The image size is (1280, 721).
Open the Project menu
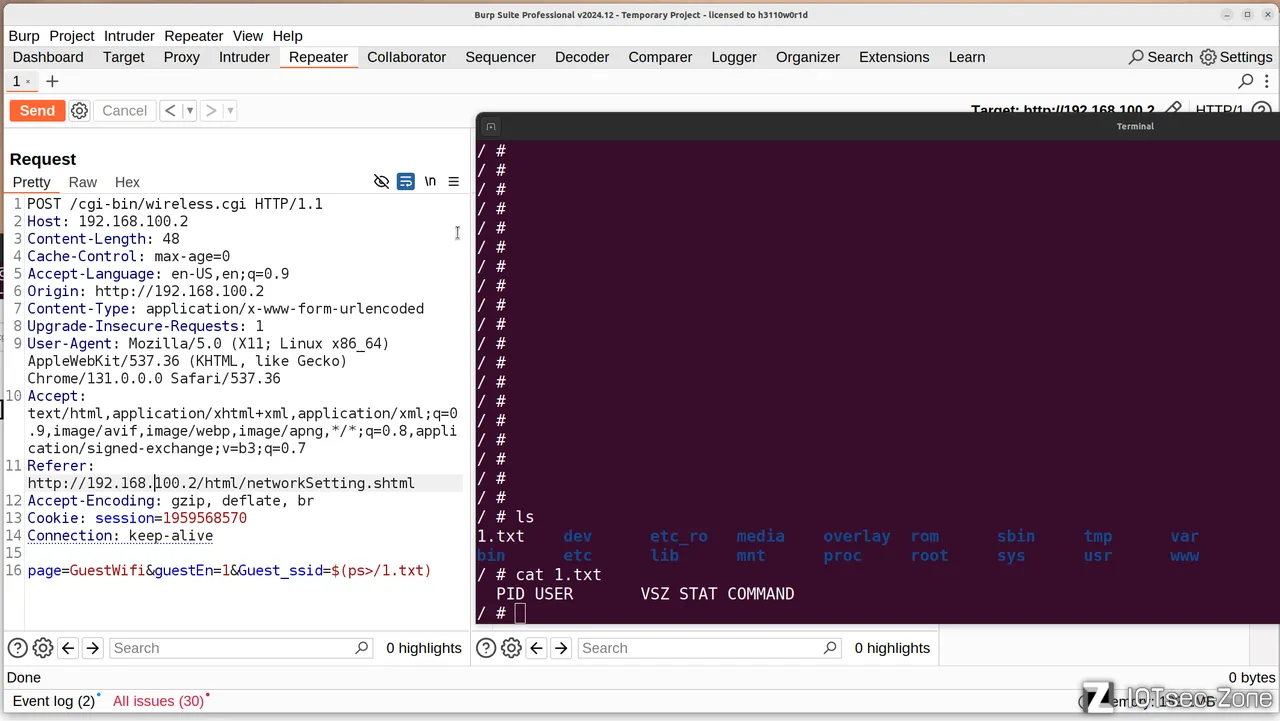click(72, 36)
